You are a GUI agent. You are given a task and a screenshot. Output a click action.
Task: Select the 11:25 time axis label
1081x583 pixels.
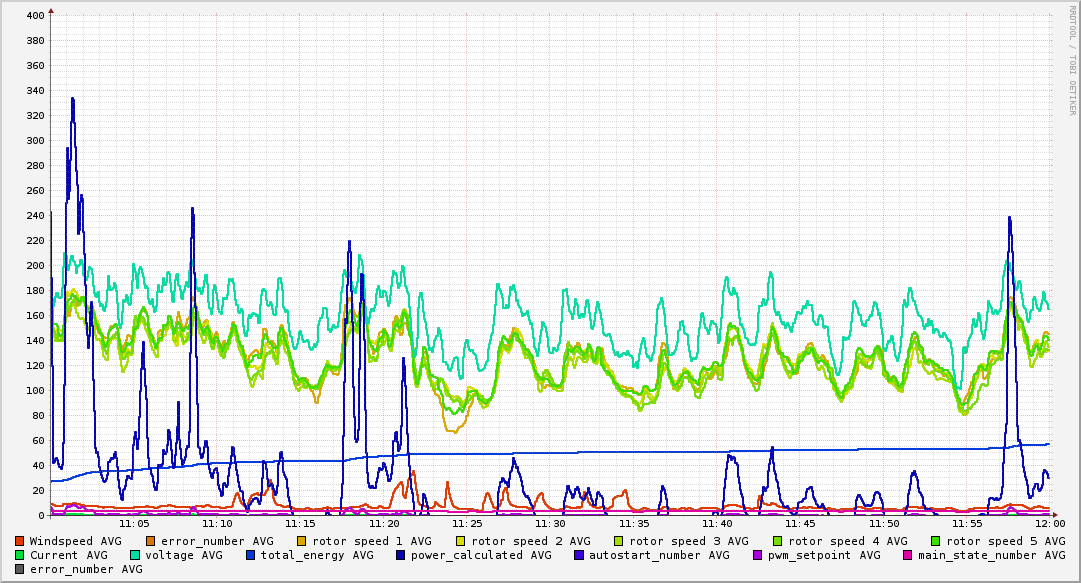467,524
